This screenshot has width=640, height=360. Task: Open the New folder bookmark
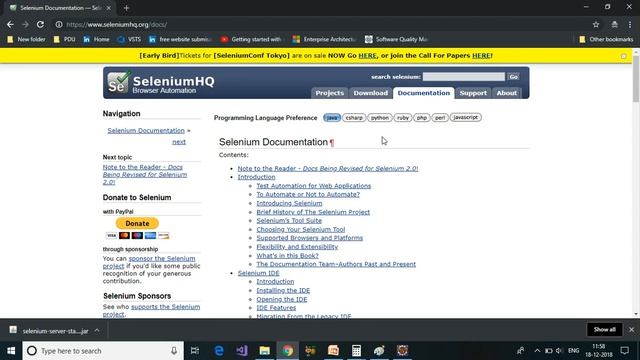click(26, 39)
